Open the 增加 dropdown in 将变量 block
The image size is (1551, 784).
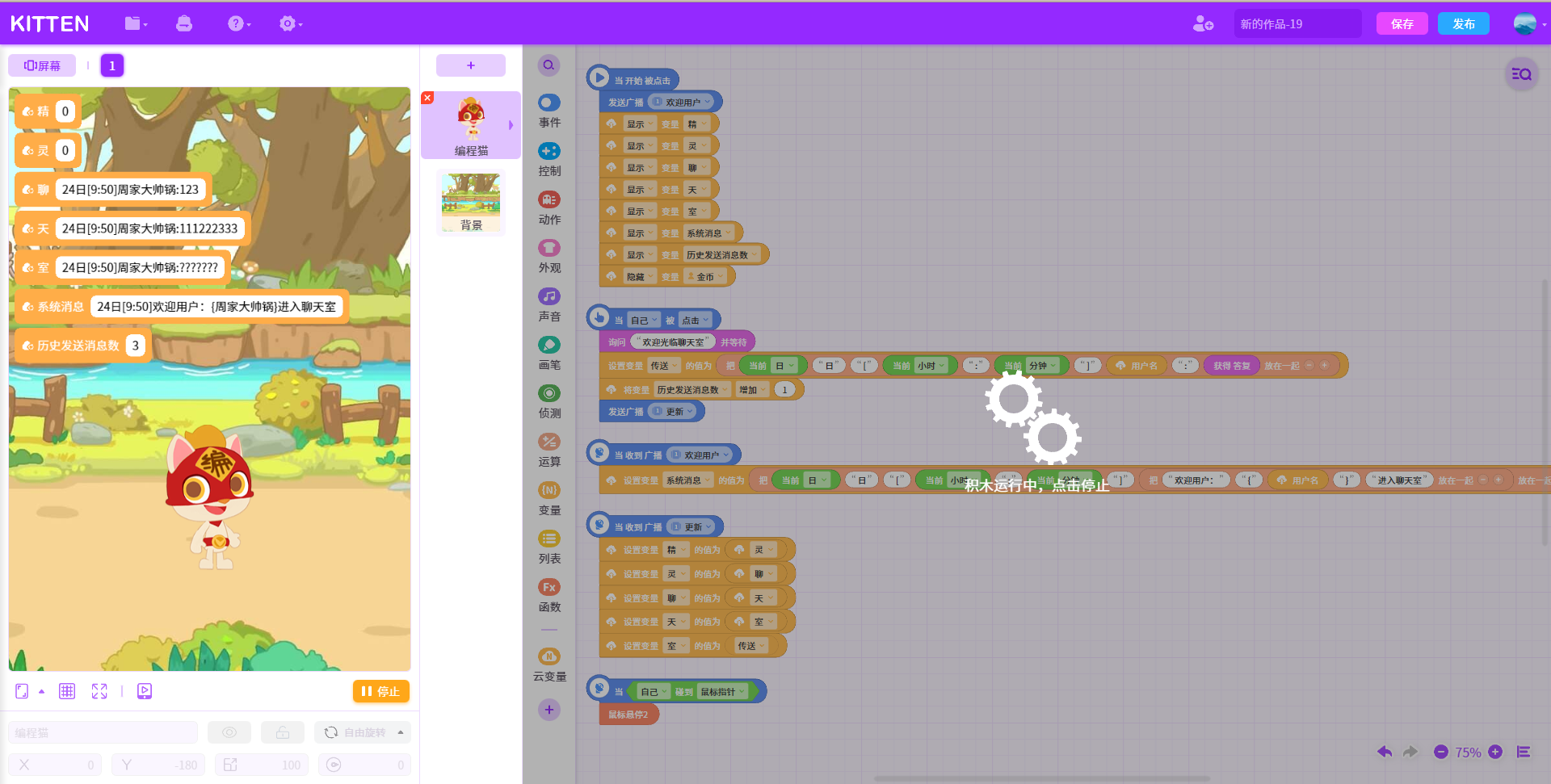click(753, 390)
